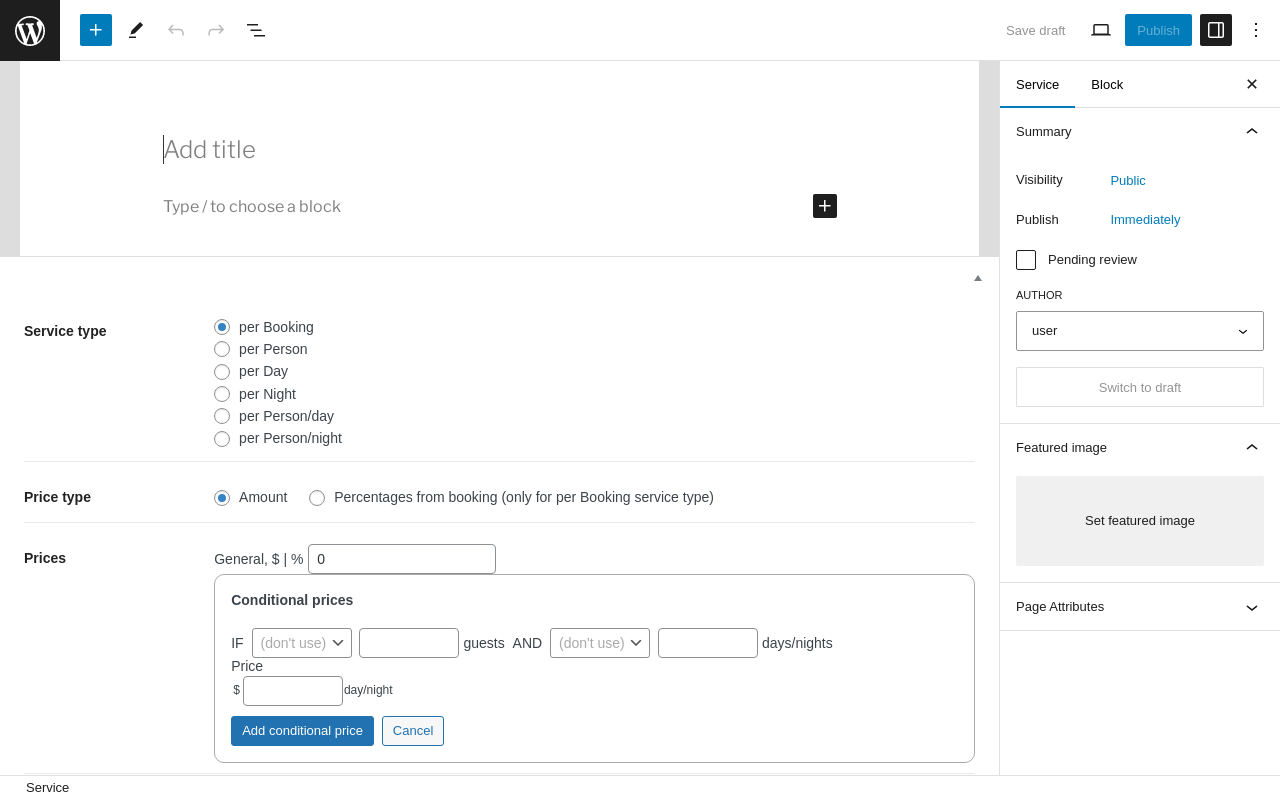The height and width of the screenshot is (800, 1280).
Task: Open guests condition dropdown
Action: tap(302, 643)
